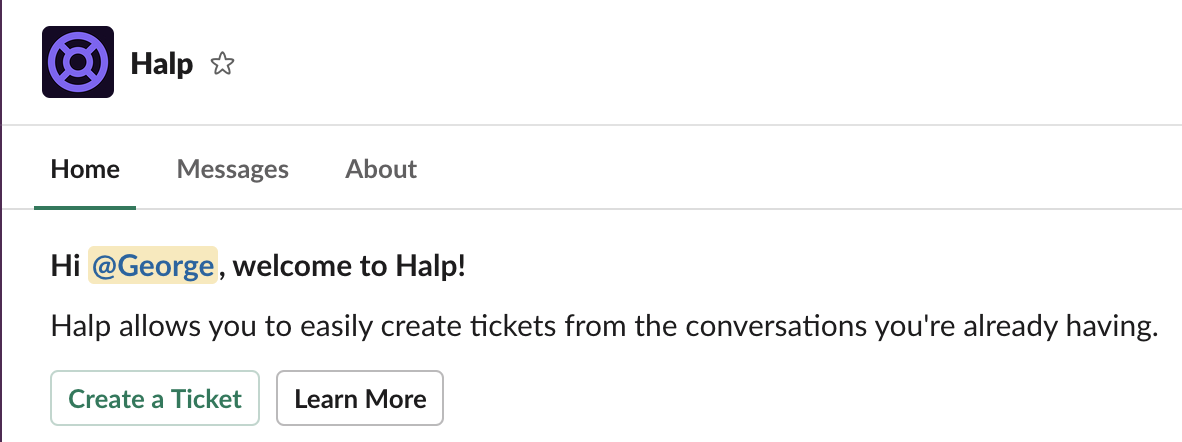The width and height of the screenshot is (1182, 442).
Task: Open Learn More about Halp
Action: tap(360, 398)
